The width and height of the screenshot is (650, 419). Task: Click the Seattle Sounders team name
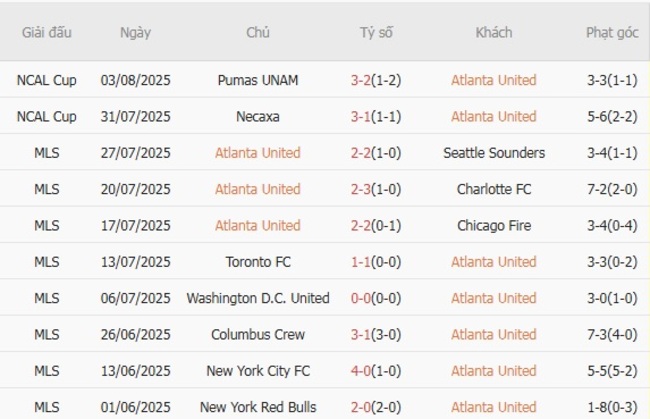(493, 153)
